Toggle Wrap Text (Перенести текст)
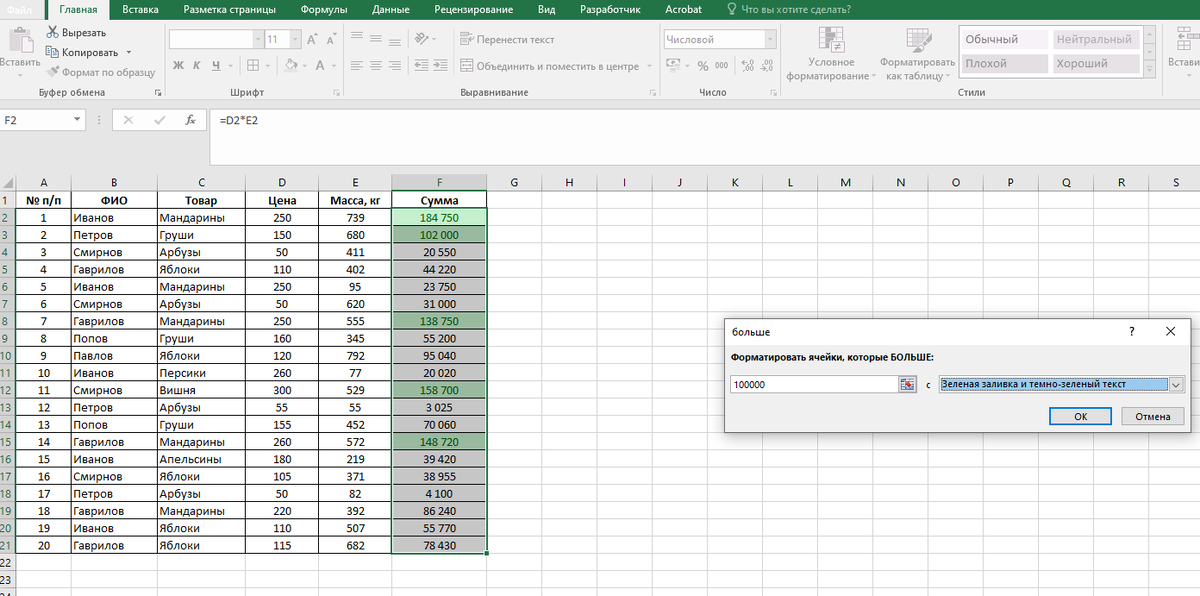This screenshot has width=1200, height=596. coord(508,40)
